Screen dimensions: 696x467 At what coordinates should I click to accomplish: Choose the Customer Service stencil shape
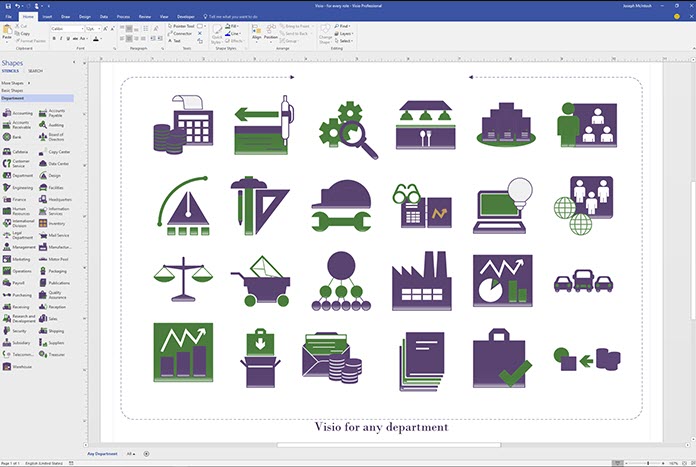17,163
